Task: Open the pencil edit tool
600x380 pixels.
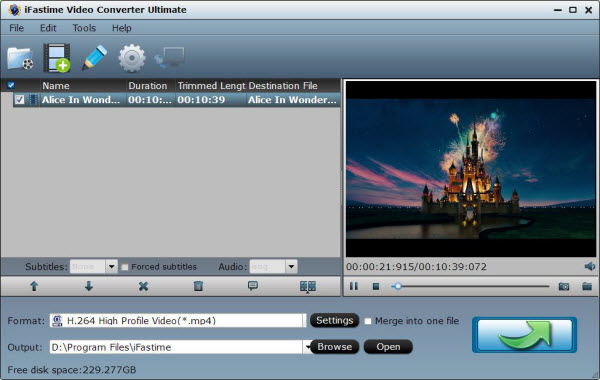Action: coord(94,58)
